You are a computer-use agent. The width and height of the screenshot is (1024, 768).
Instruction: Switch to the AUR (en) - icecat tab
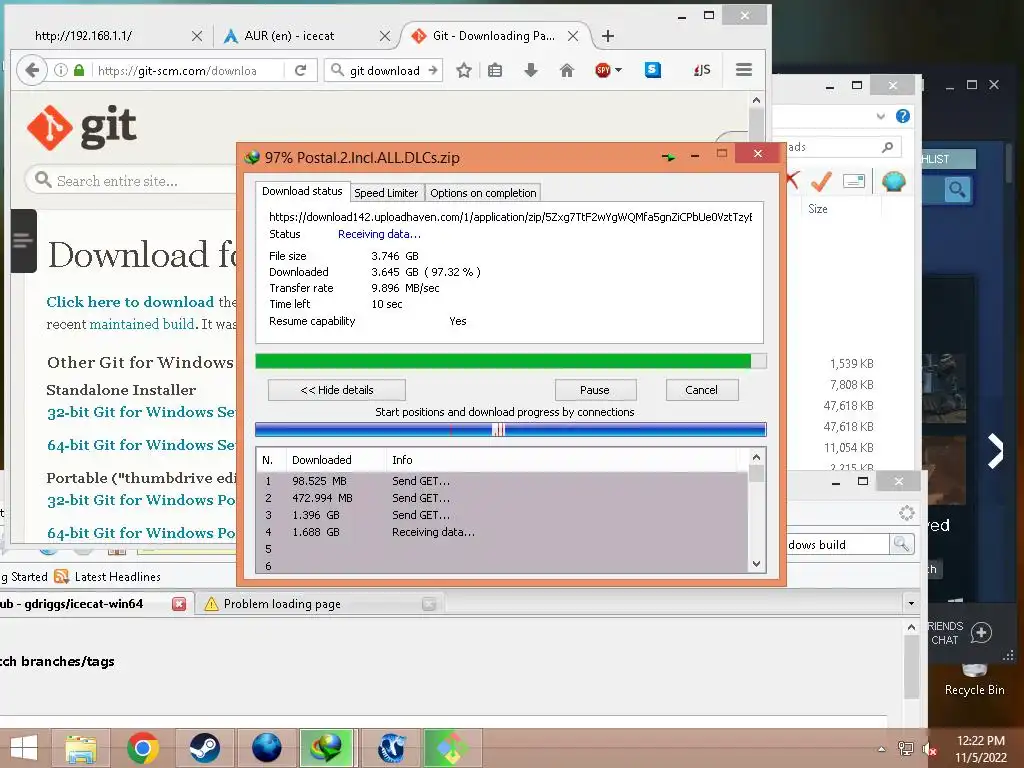(306, 36)
